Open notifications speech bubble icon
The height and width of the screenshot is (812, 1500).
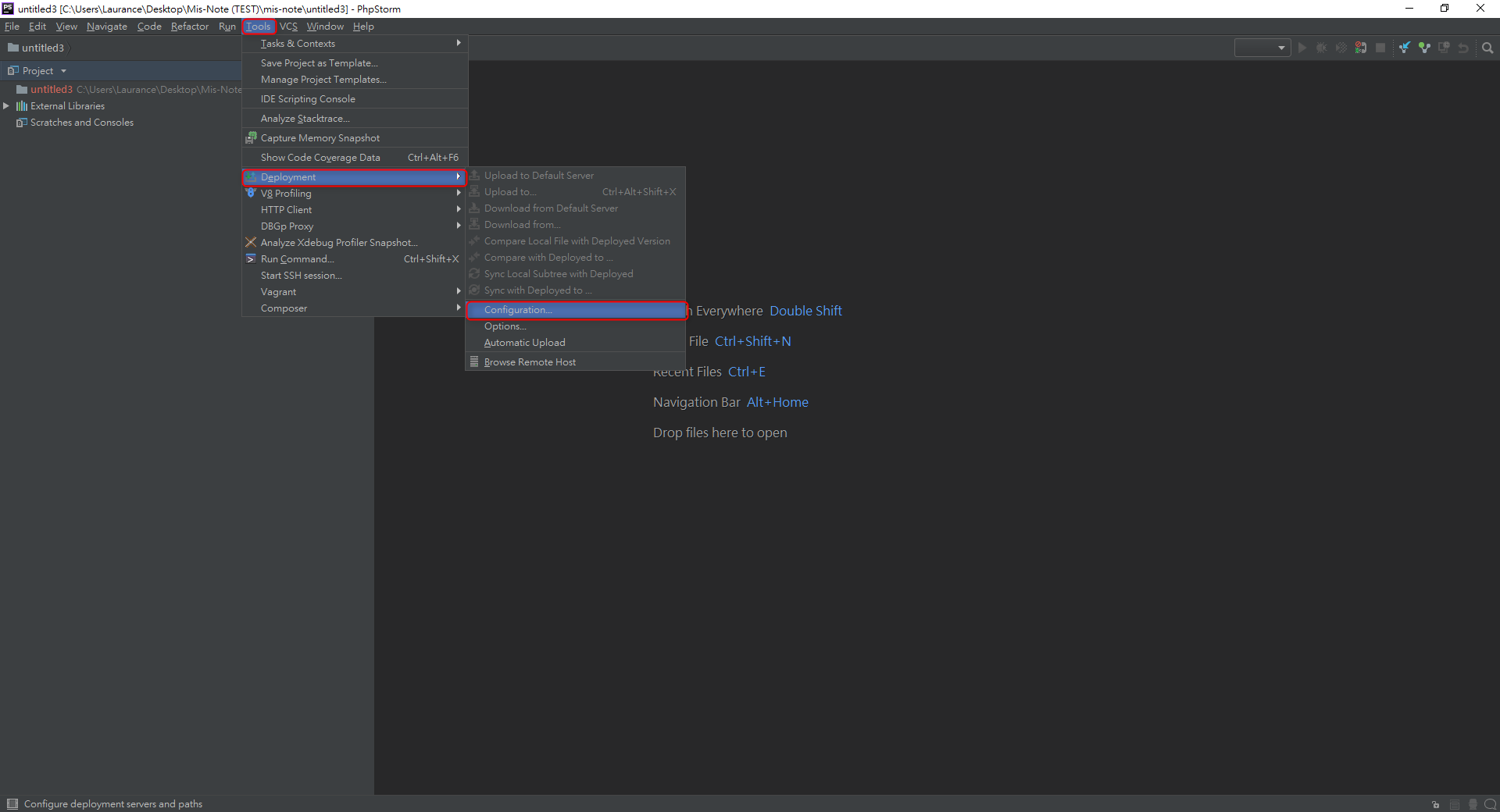(1491, 804)
